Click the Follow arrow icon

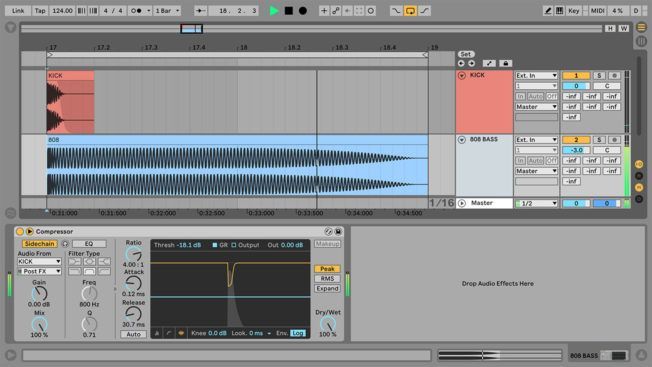coord(200,11)
